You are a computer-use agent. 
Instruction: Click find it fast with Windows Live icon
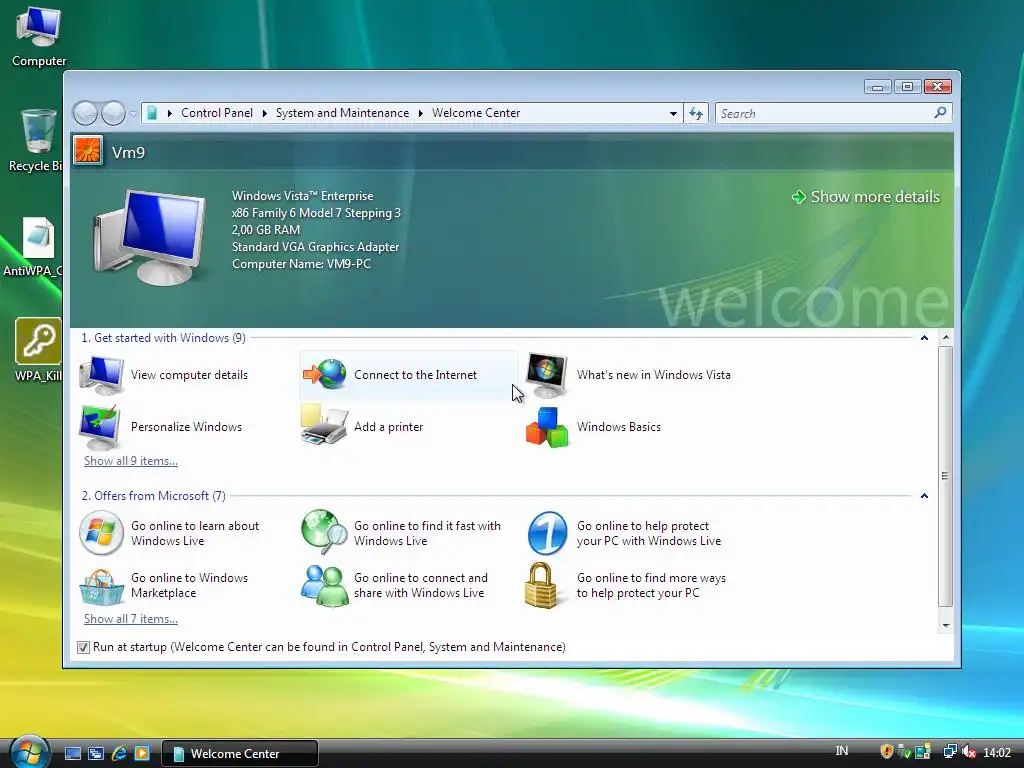(324, 532)
